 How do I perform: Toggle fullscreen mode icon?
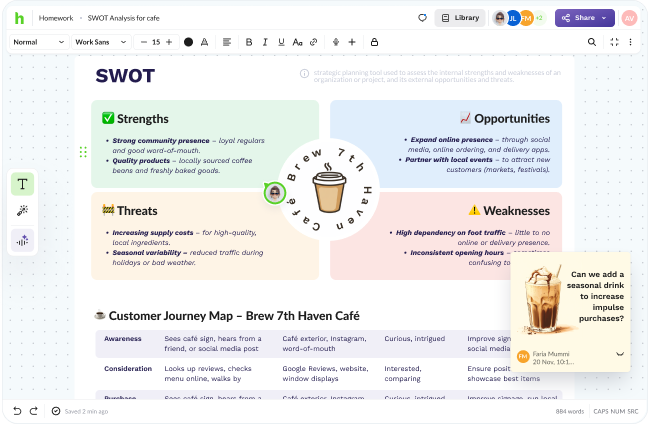pos(614,42)
